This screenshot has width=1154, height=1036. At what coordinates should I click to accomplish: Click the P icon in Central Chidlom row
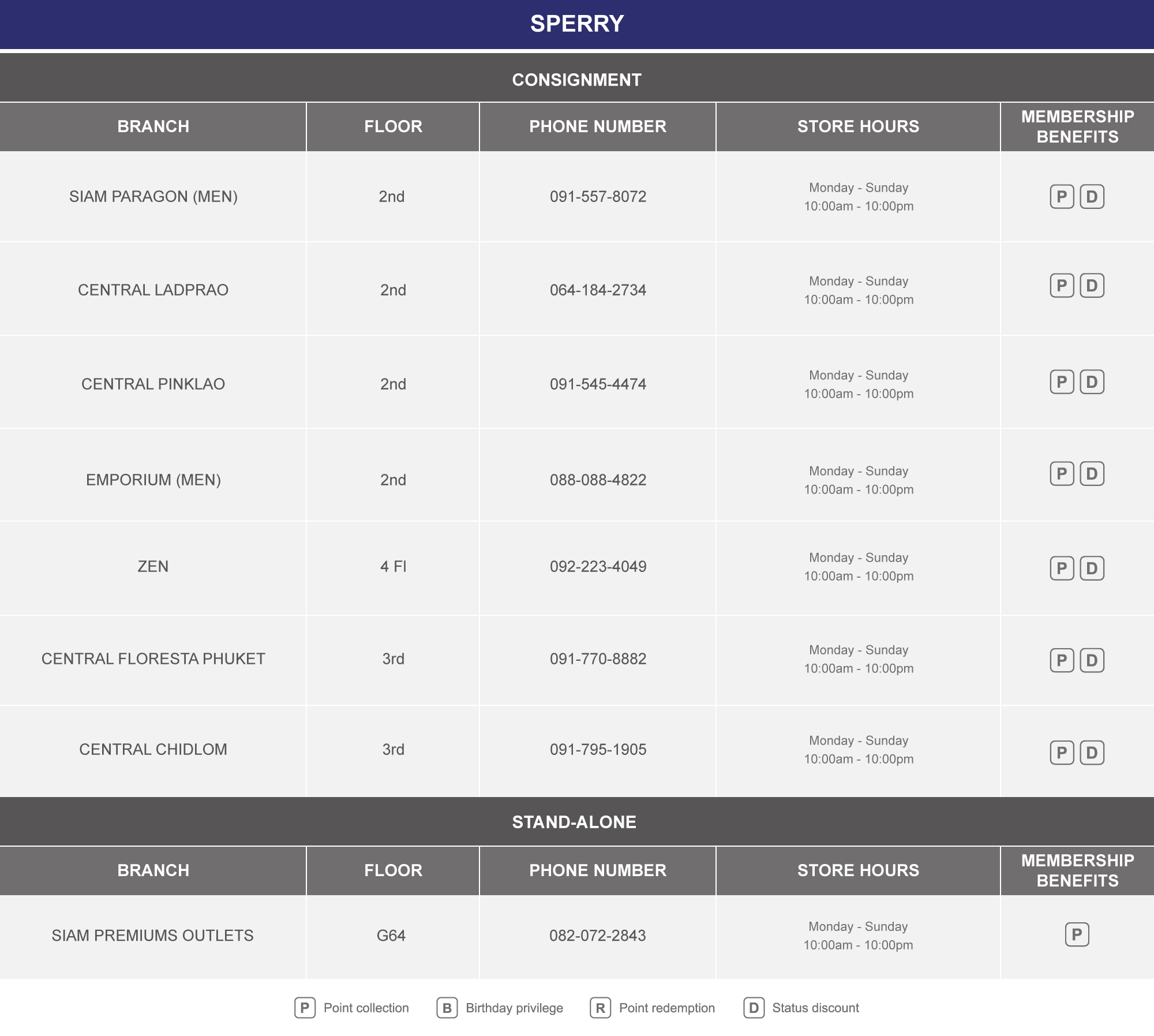pos(1062,753)
